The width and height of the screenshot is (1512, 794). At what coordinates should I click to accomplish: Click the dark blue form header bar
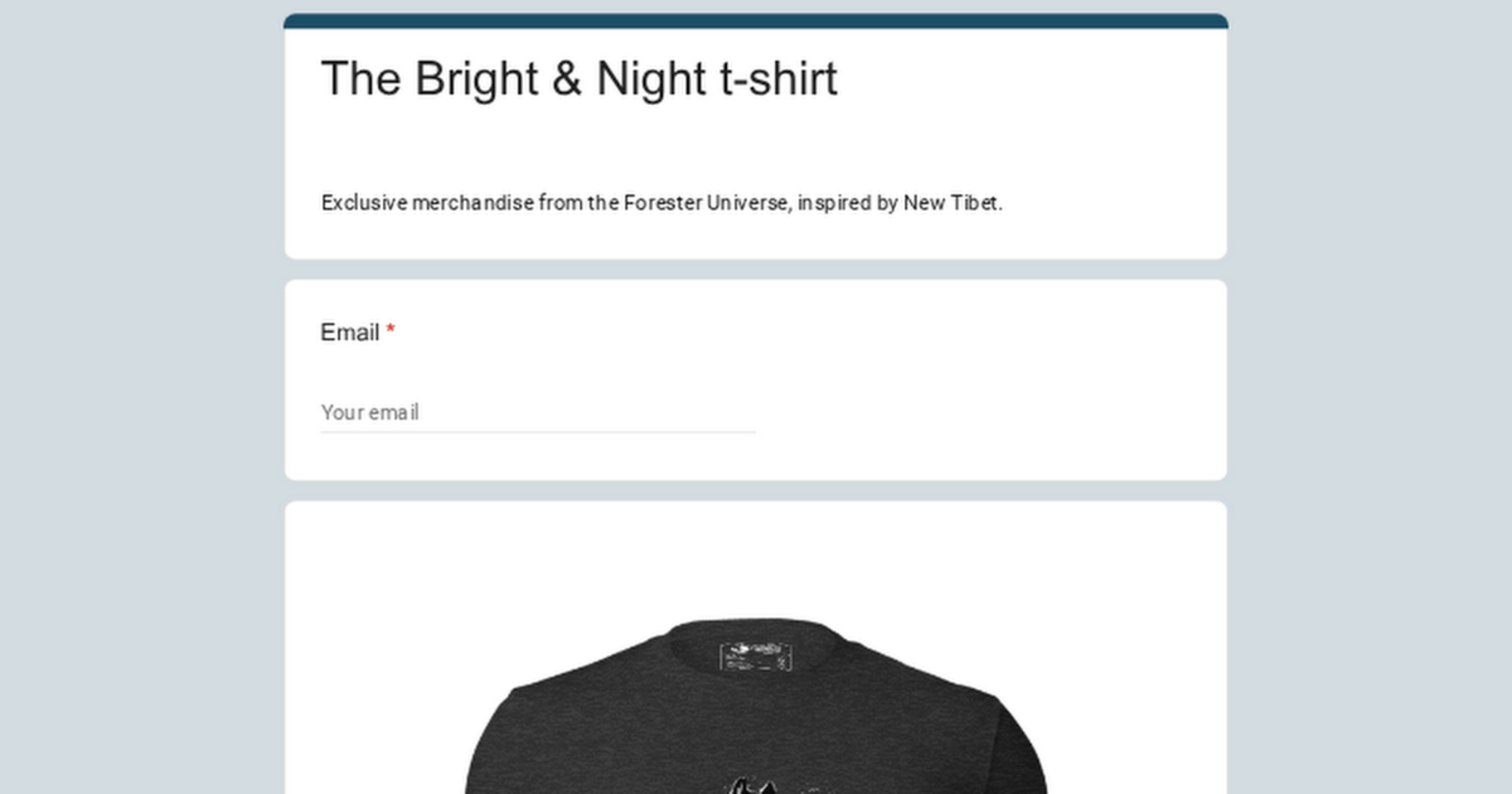click(756, 20)
